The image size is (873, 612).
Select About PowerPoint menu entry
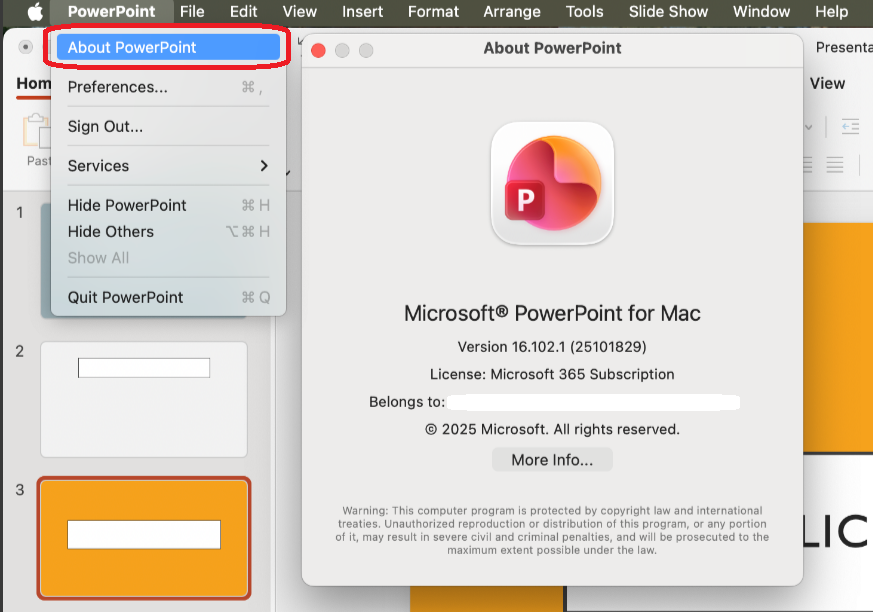tap(168, 47)
